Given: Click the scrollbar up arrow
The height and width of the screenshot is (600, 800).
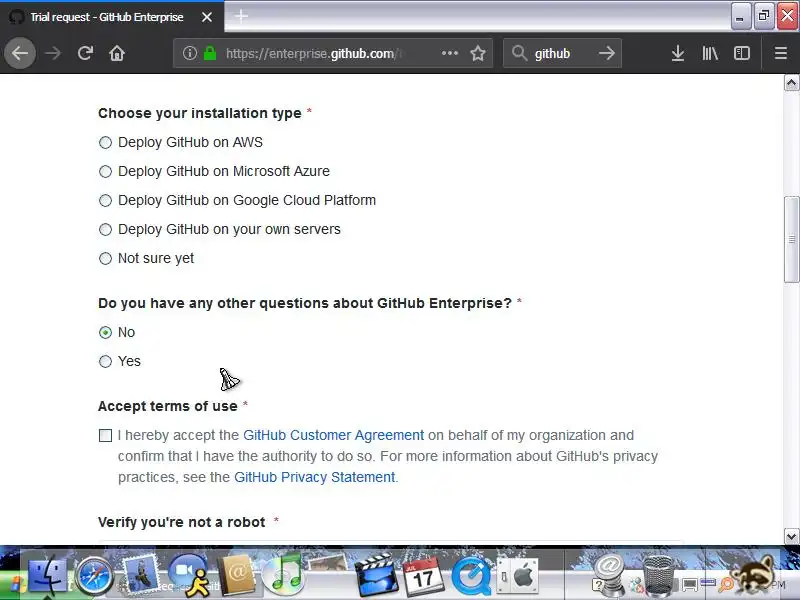Looking at the screenshot, I should [791, 83].
